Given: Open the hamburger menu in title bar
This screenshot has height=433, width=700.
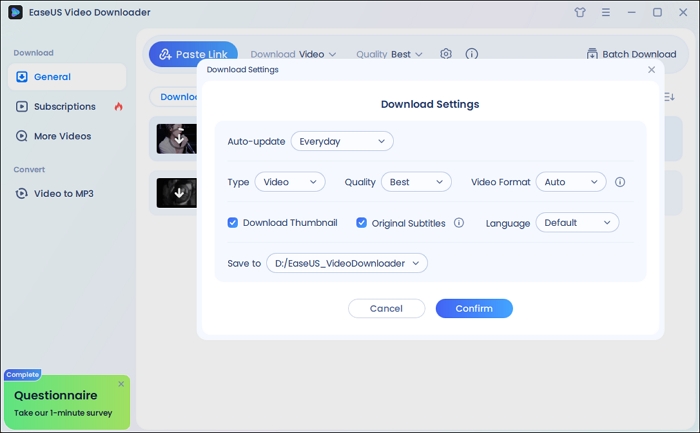Looking at the screenshot, I should pos(606,12).
